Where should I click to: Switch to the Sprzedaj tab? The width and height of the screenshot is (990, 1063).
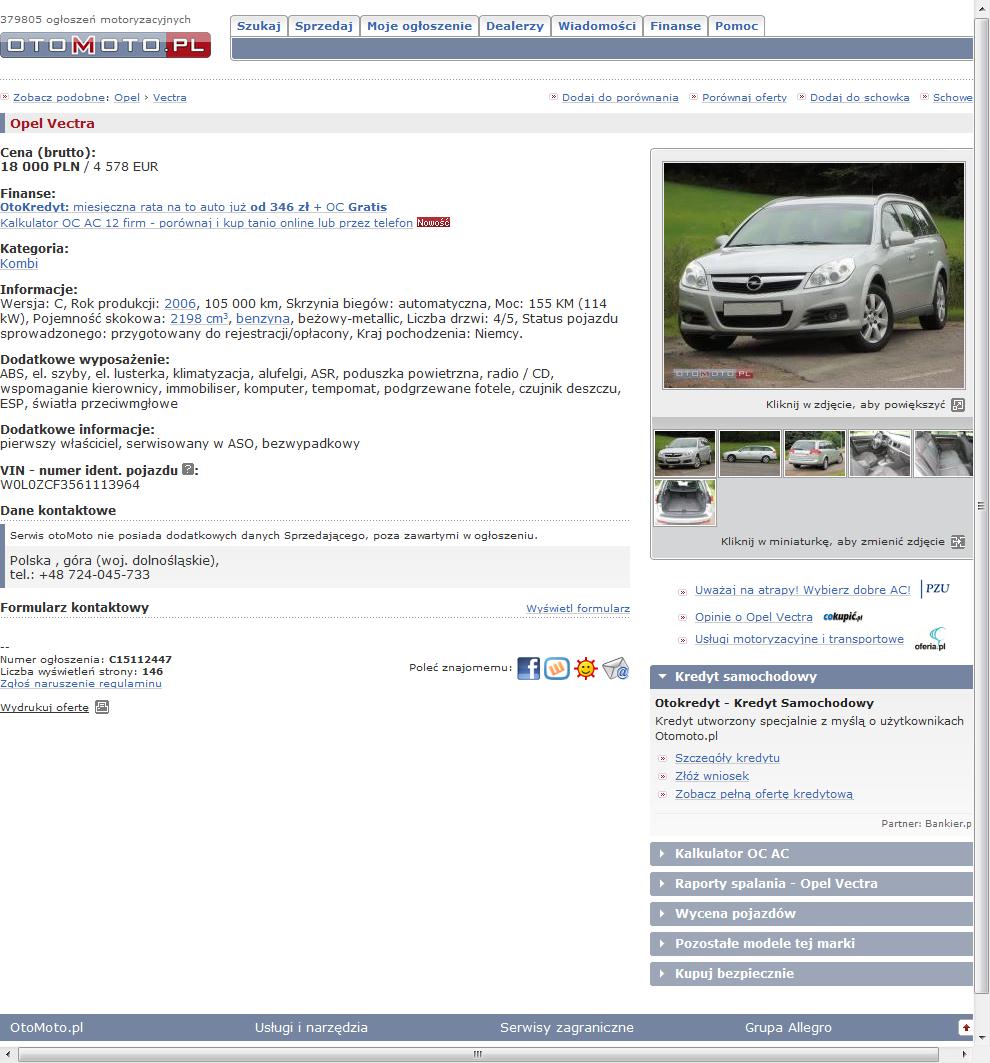click(x=323, y=26)
